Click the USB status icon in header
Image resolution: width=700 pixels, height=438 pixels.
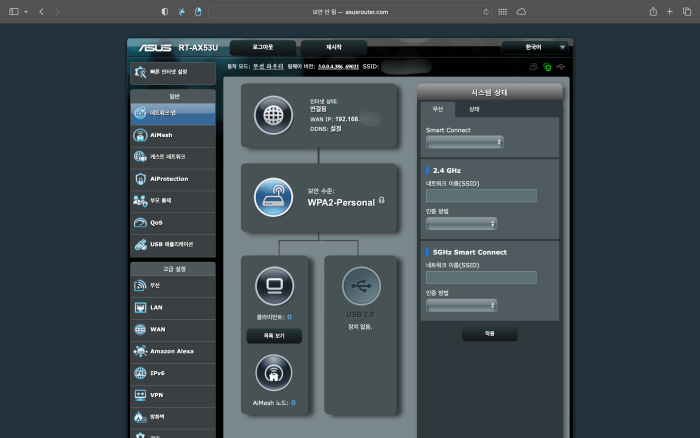pyautogui.click(x=561, y=67)
